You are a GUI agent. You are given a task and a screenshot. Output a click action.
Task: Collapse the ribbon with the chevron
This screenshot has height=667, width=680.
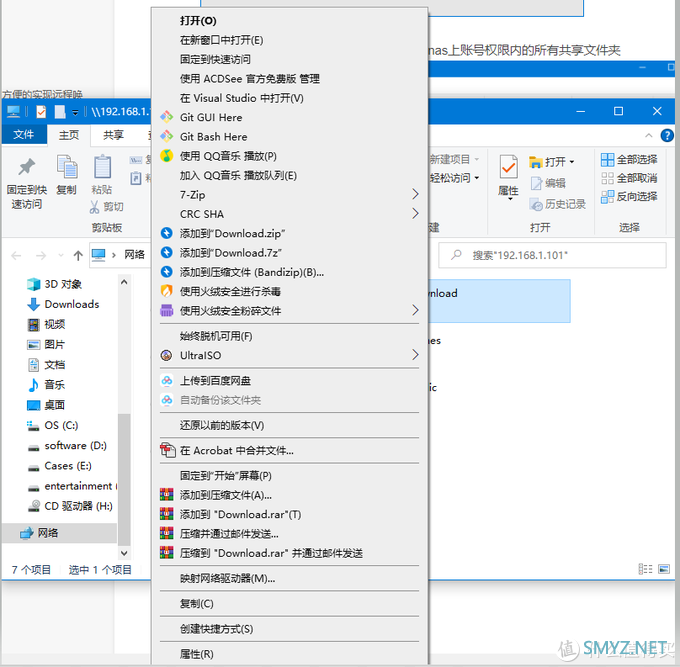pyautogui.click(x=648, y=136)
